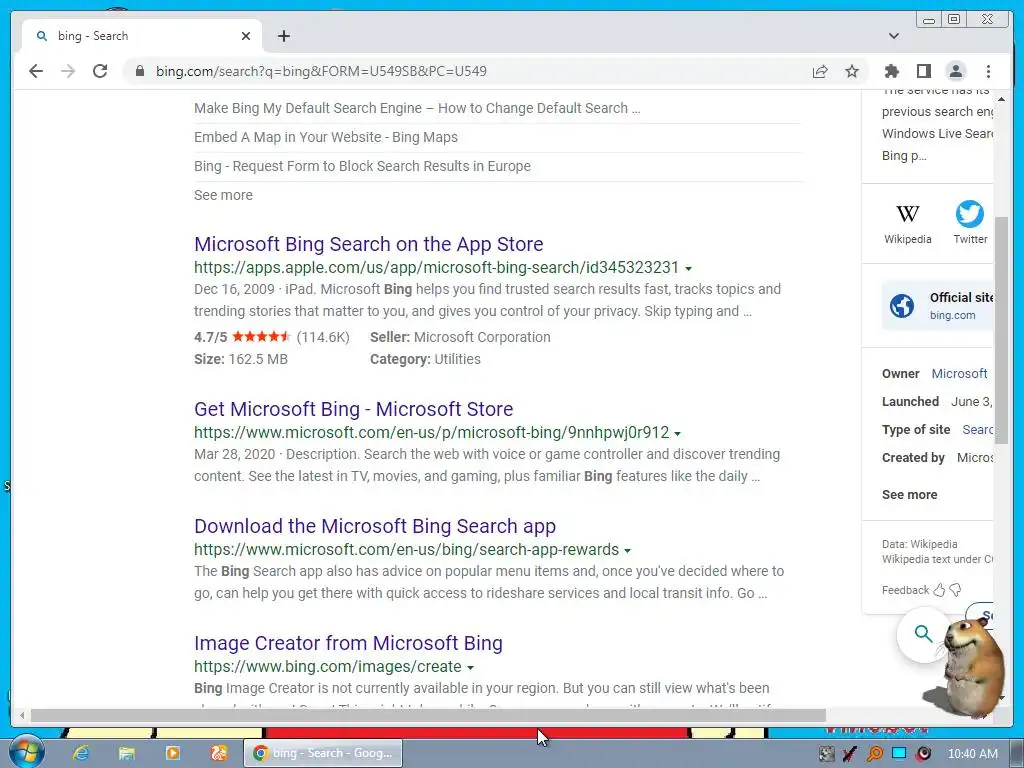The width and height of the screenshot is (1024, 768).
Task: Go back to the previous page
Action: (36, 71)
